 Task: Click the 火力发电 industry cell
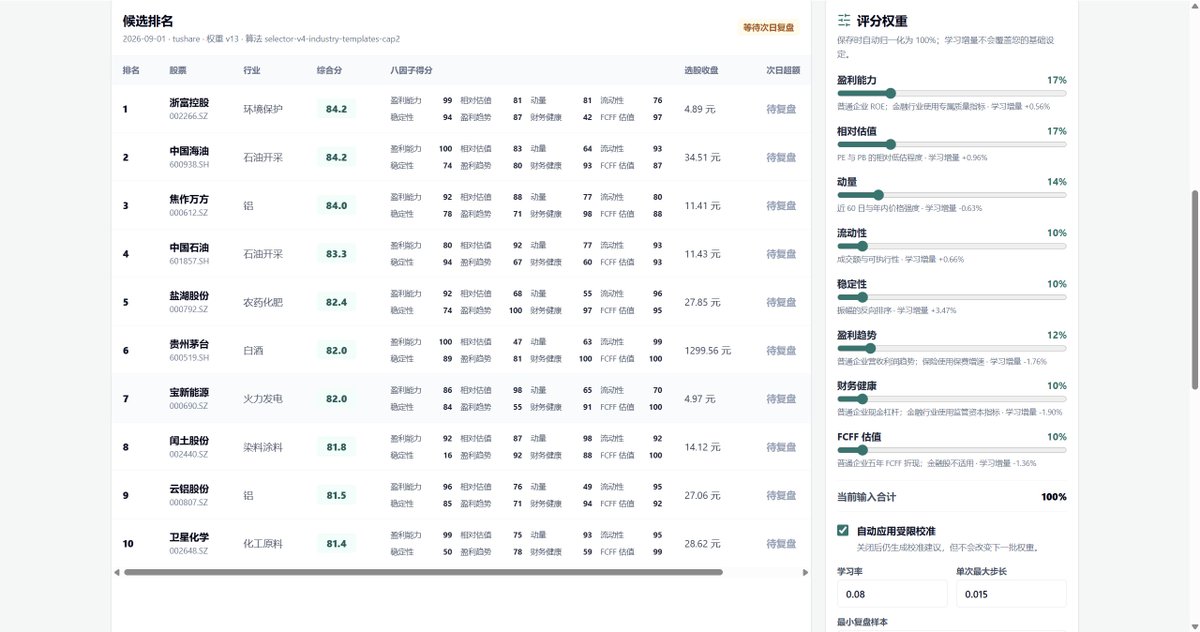point(263,399)
